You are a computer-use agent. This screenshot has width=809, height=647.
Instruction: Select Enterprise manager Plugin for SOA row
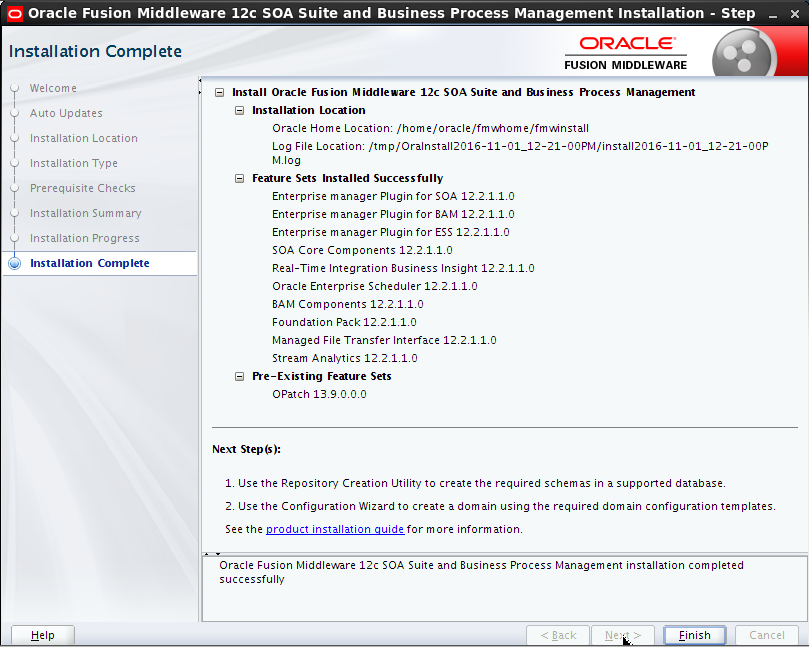point(393,197)
